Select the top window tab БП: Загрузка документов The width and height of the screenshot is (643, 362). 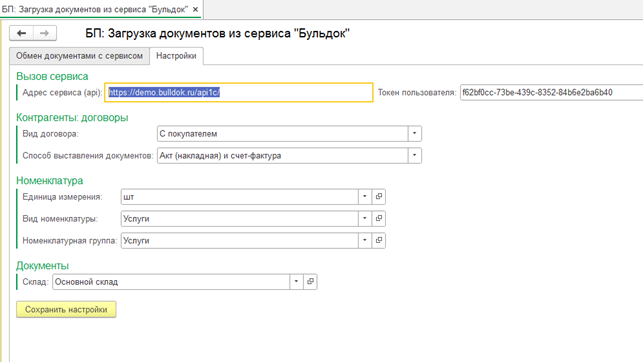point(95,9)
